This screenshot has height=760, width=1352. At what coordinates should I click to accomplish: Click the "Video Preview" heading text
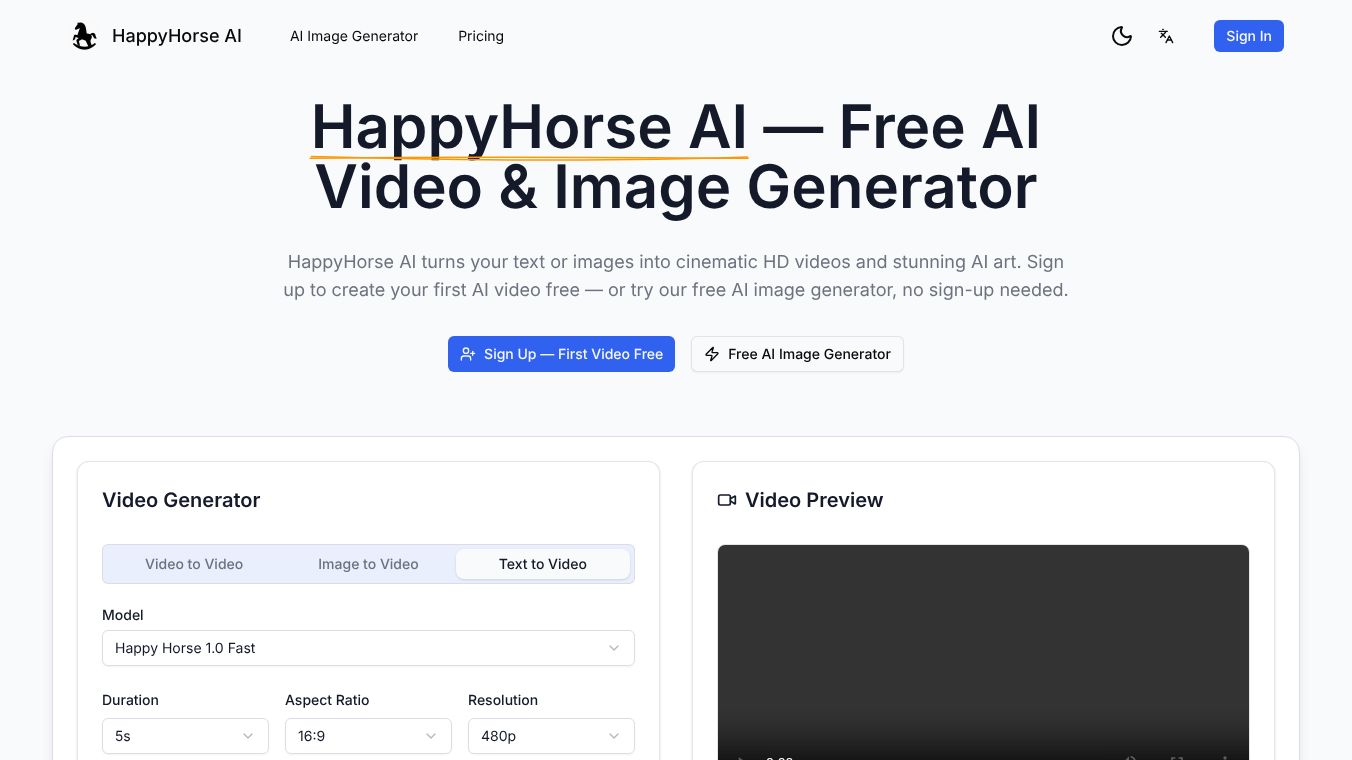(x=814, y=500)
